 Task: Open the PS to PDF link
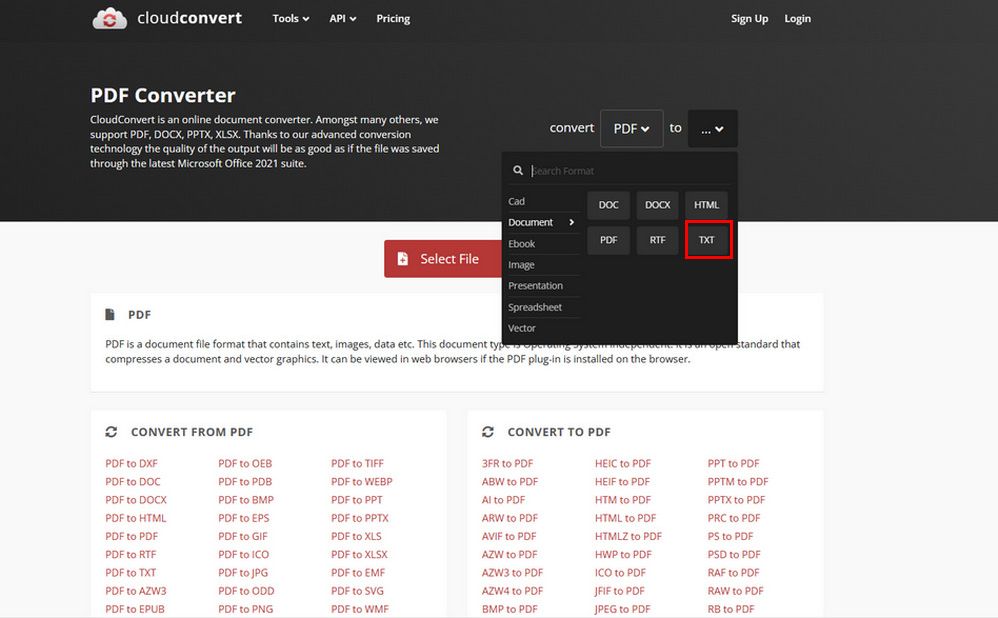tap(731, 537)
